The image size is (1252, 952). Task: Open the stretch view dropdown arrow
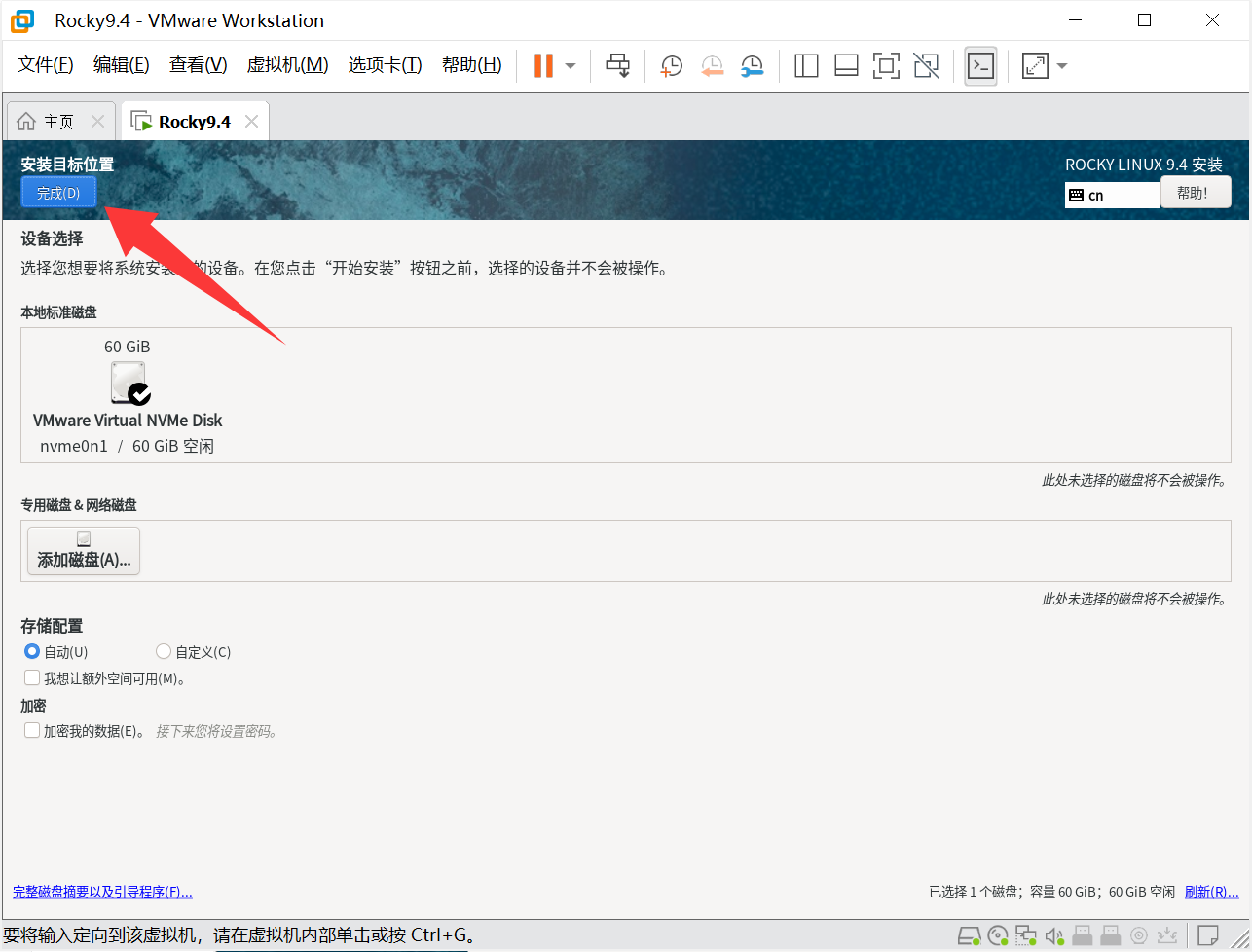(1062, 66)
